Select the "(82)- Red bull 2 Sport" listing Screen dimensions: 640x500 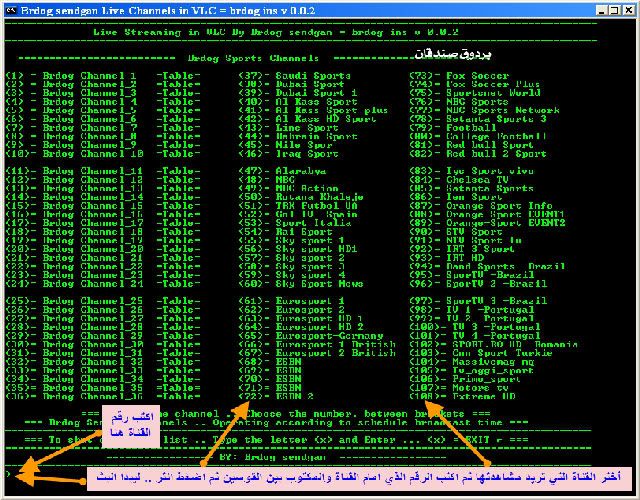coord(478,154)
